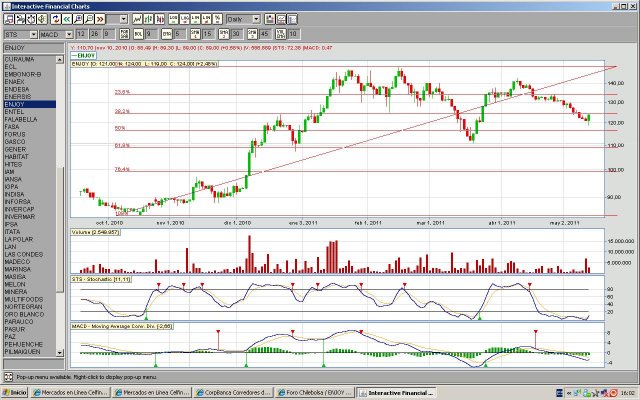Screen dimensions: 640x400
Task: Click the last toolbar icon right of Daily
Action: coord(292,19)
